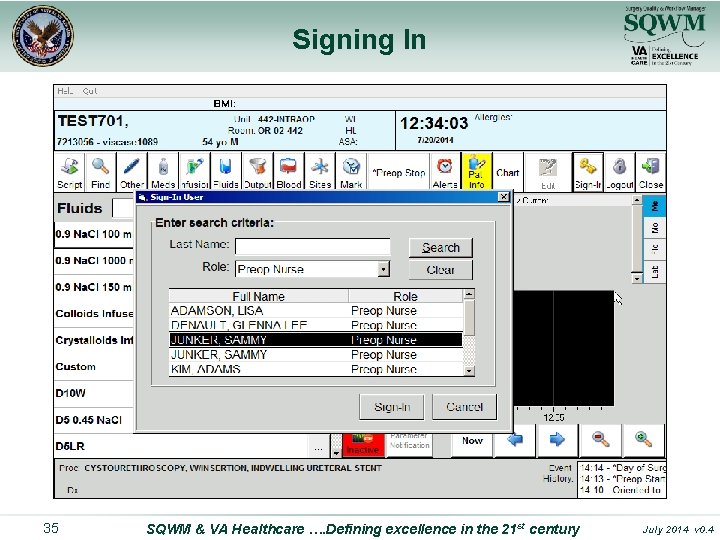Select the Fluids toolbar icon
This screenshot has height=540, width=720.
pyautogui.click(x=225, y=172)
